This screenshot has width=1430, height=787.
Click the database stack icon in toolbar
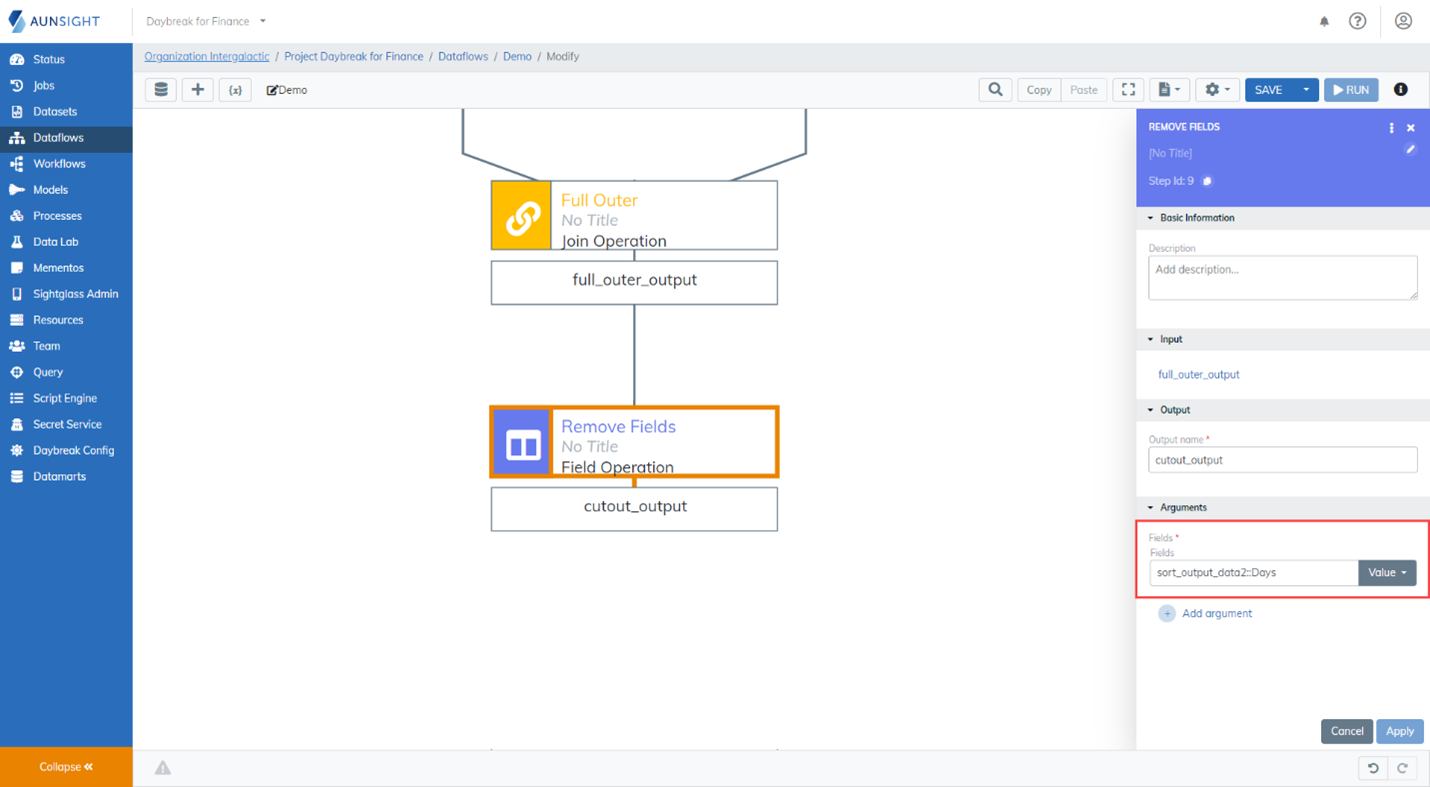(161, 90)
